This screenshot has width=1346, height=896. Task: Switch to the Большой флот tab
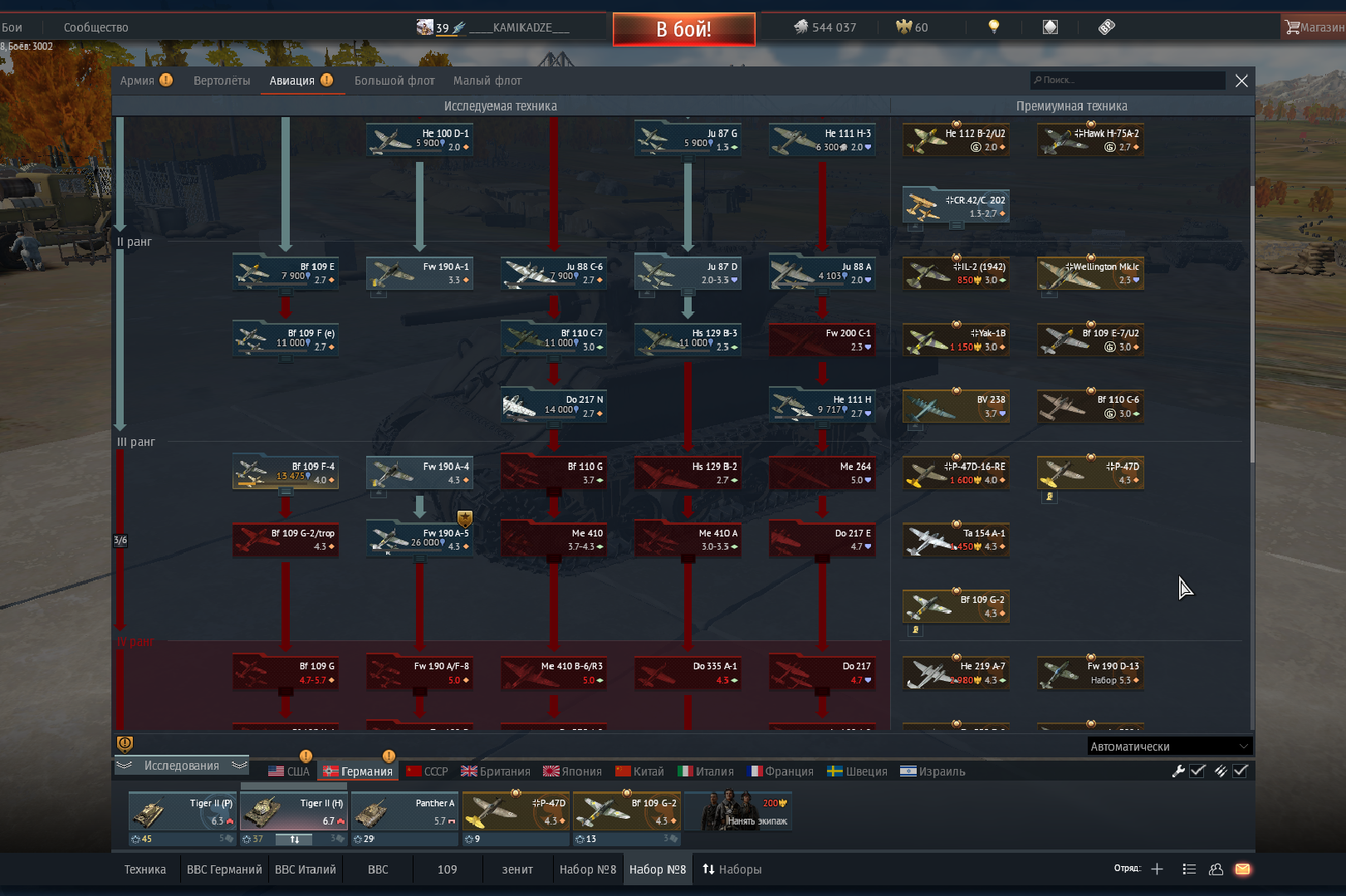394,81
